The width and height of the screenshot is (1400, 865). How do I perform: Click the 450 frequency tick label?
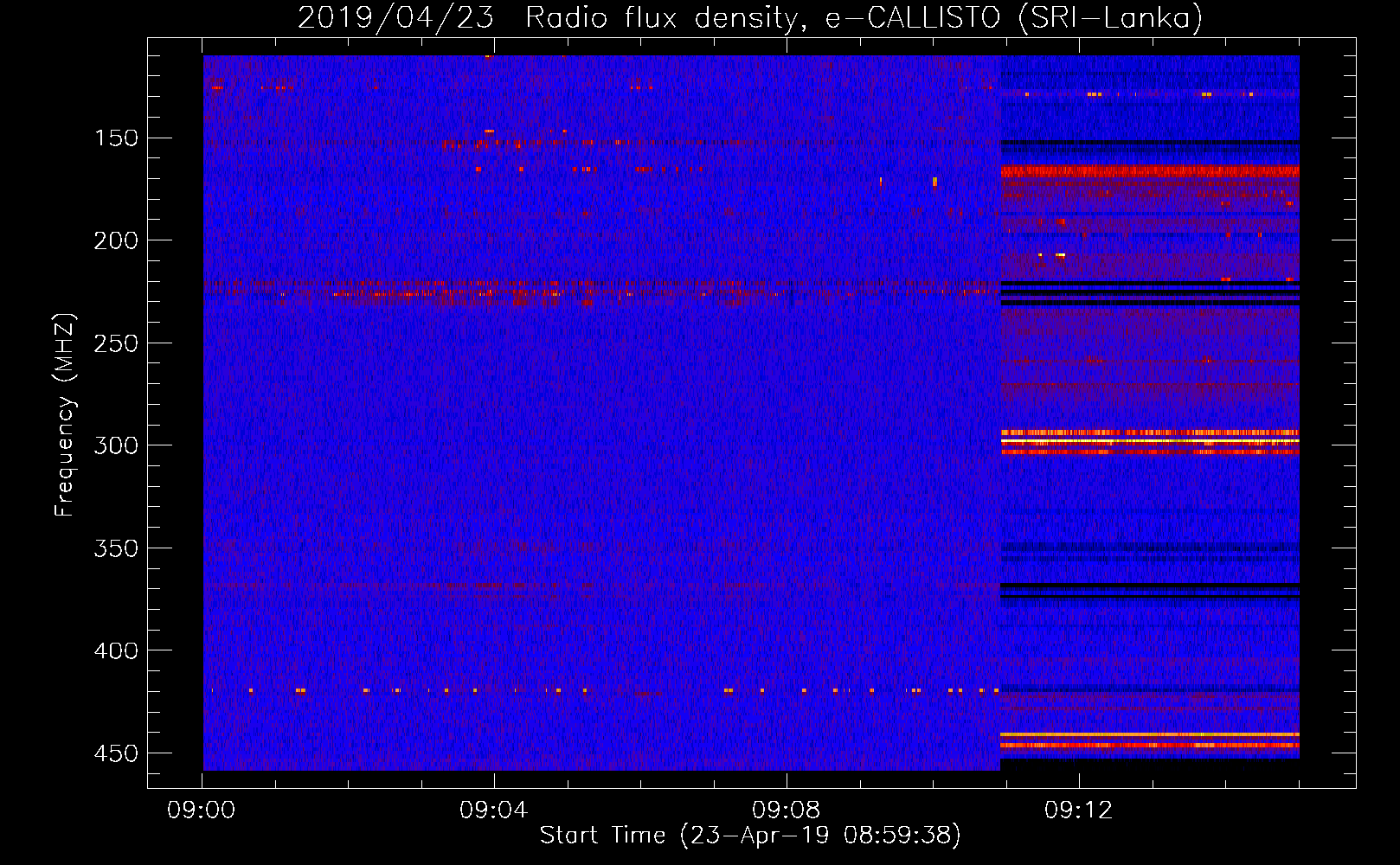click(x=116, y=753)
